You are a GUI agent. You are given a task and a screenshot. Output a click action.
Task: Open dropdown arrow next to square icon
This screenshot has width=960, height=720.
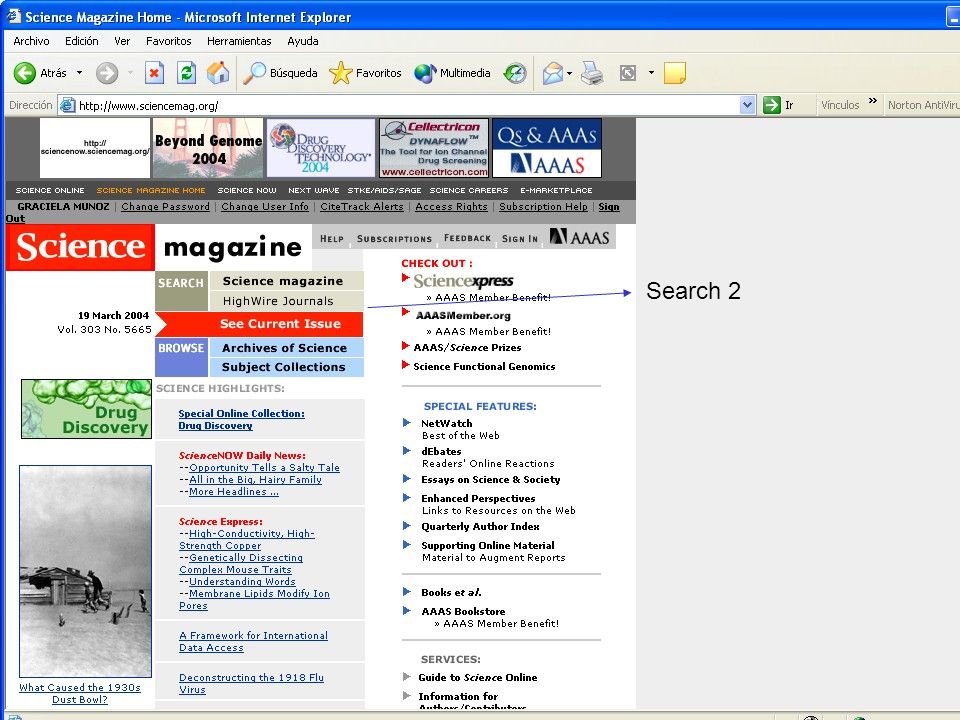pos(651,73)
